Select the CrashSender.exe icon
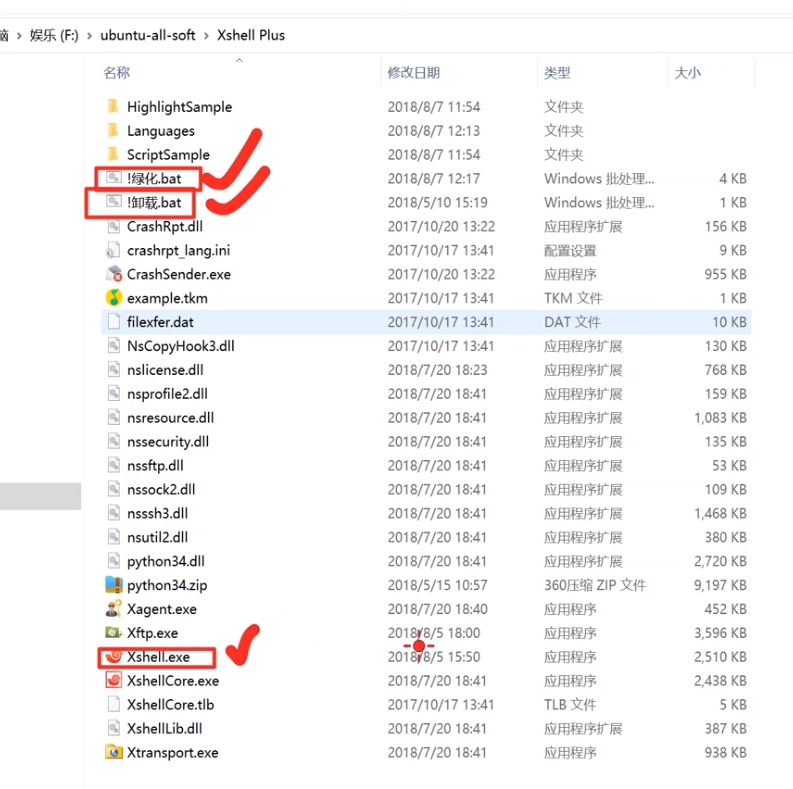This screenshot has width=793, height=789. coord(113,274)
